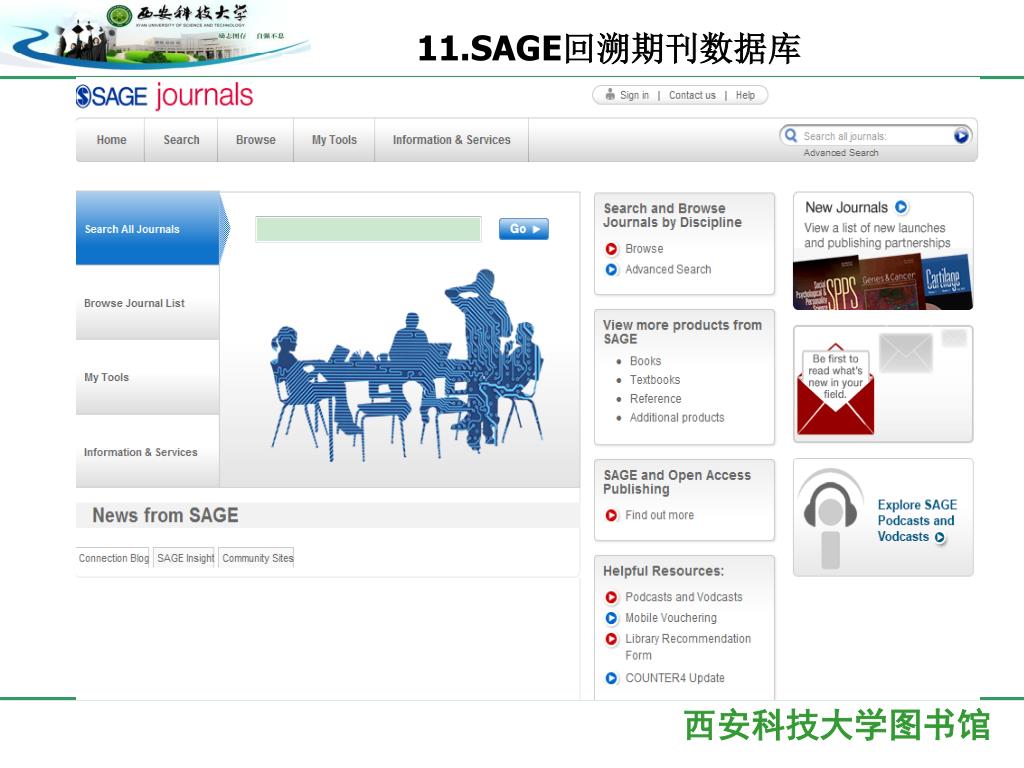Click red bullet icon beside Browse

click(x=611, y=249)
